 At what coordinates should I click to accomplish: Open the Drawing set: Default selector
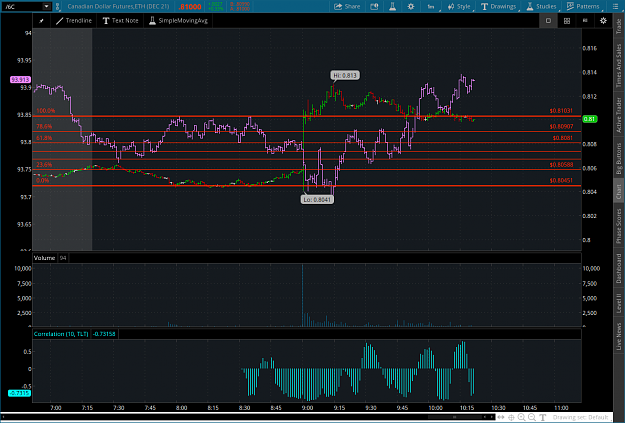(x=580, y=417)
